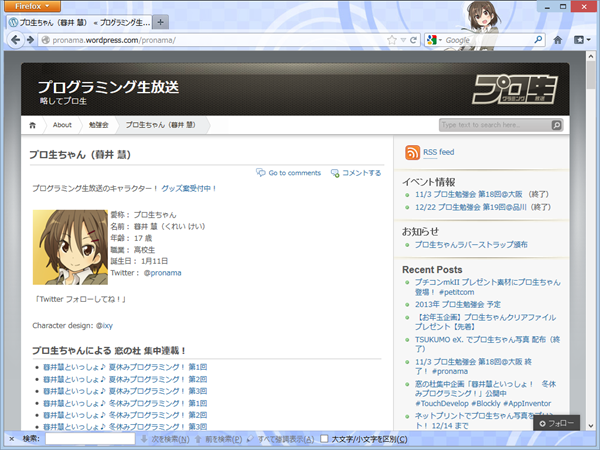600x450 pixels.
Task: Go forward with the browser forward arrow
Action: tap(30, 40)
